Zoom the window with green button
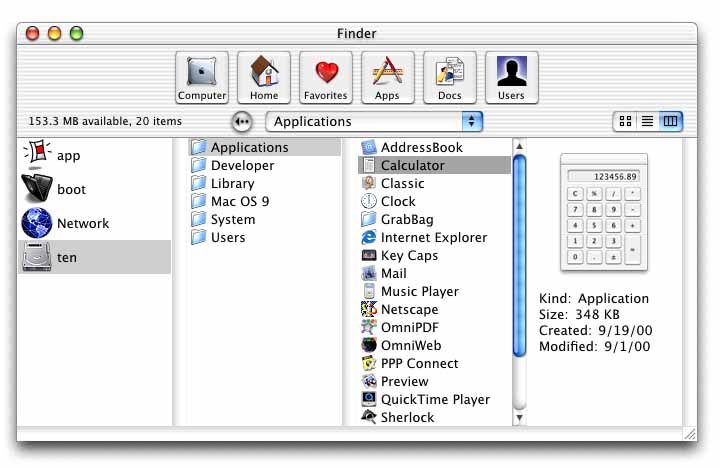 (77, 34)
